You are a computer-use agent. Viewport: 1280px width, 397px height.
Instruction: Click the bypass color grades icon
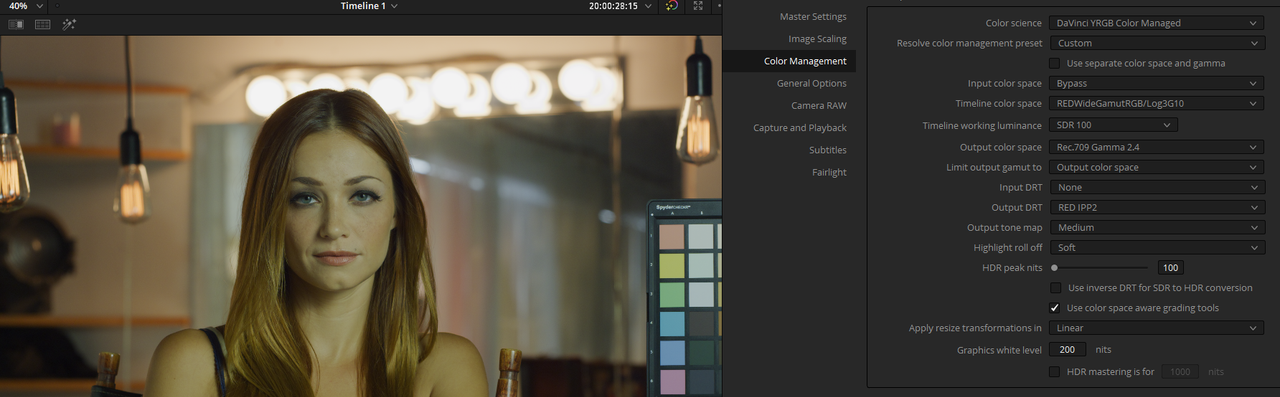point(672,6)
